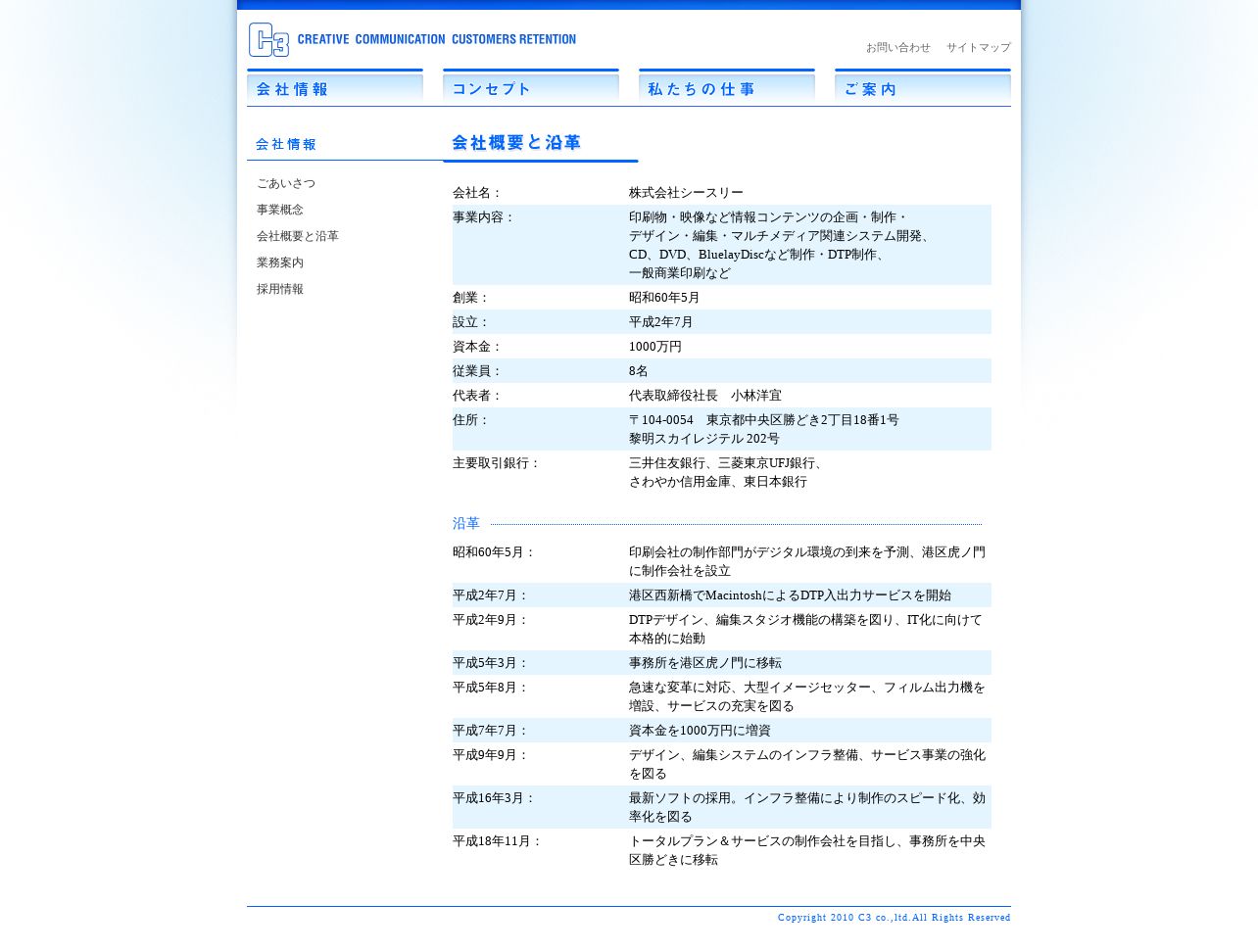The width and height of the screenshot is (1258, 952).
Task: Click the 平成16年3月： history date
Action: [x=495, y=798]
